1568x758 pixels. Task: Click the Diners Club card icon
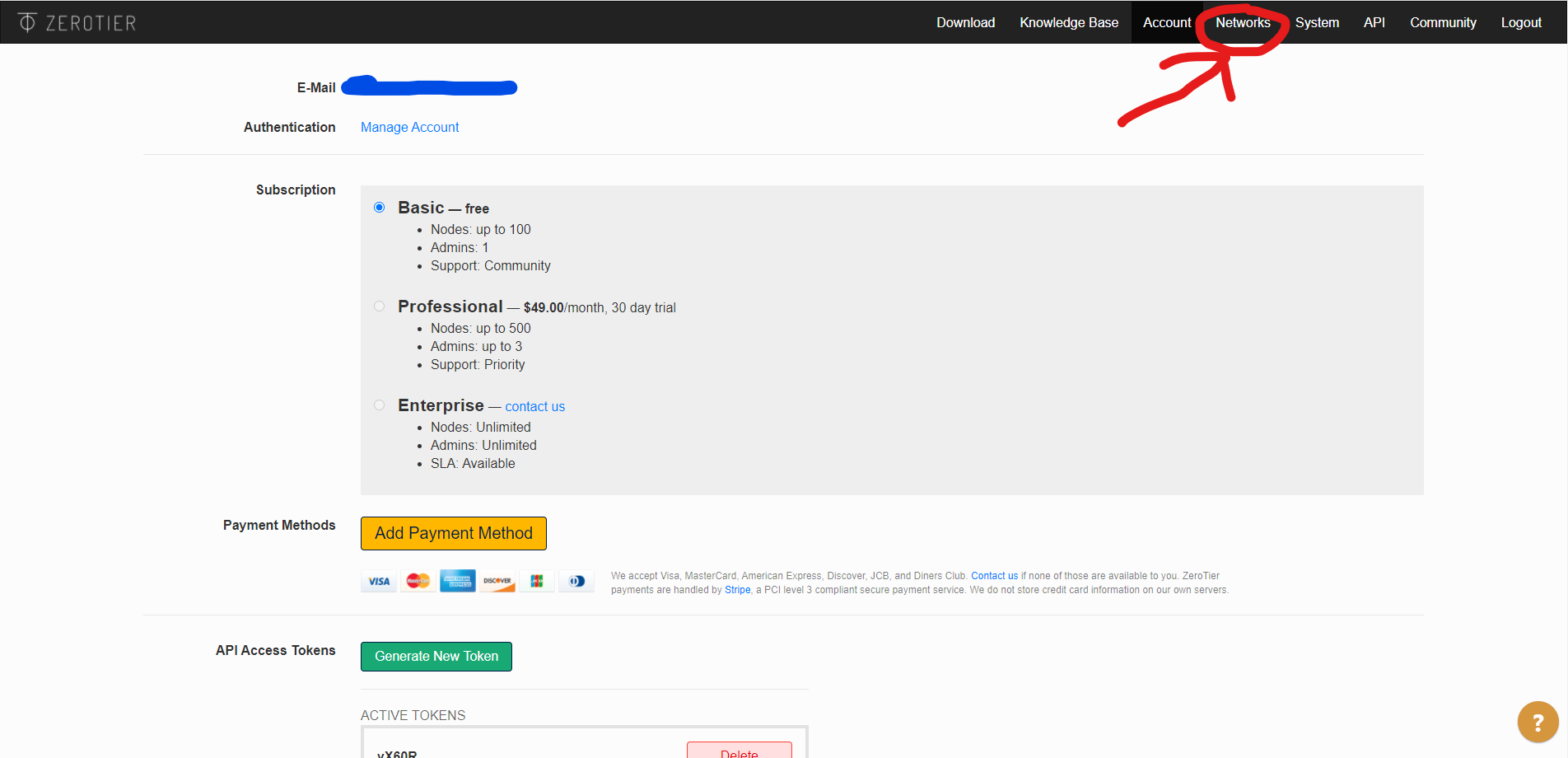point(576,581)
